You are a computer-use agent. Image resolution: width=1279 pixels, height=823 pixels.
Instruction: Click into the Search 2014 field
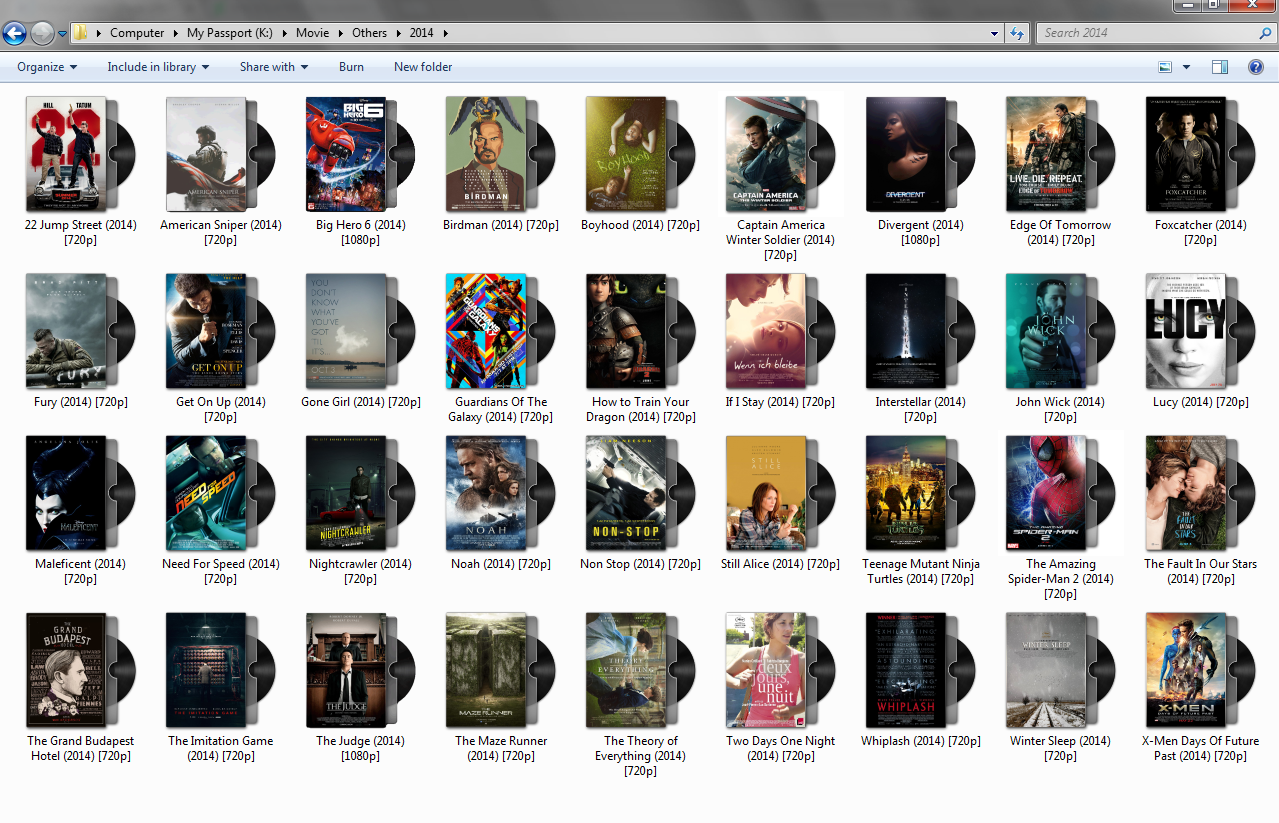pos(1145,33)
